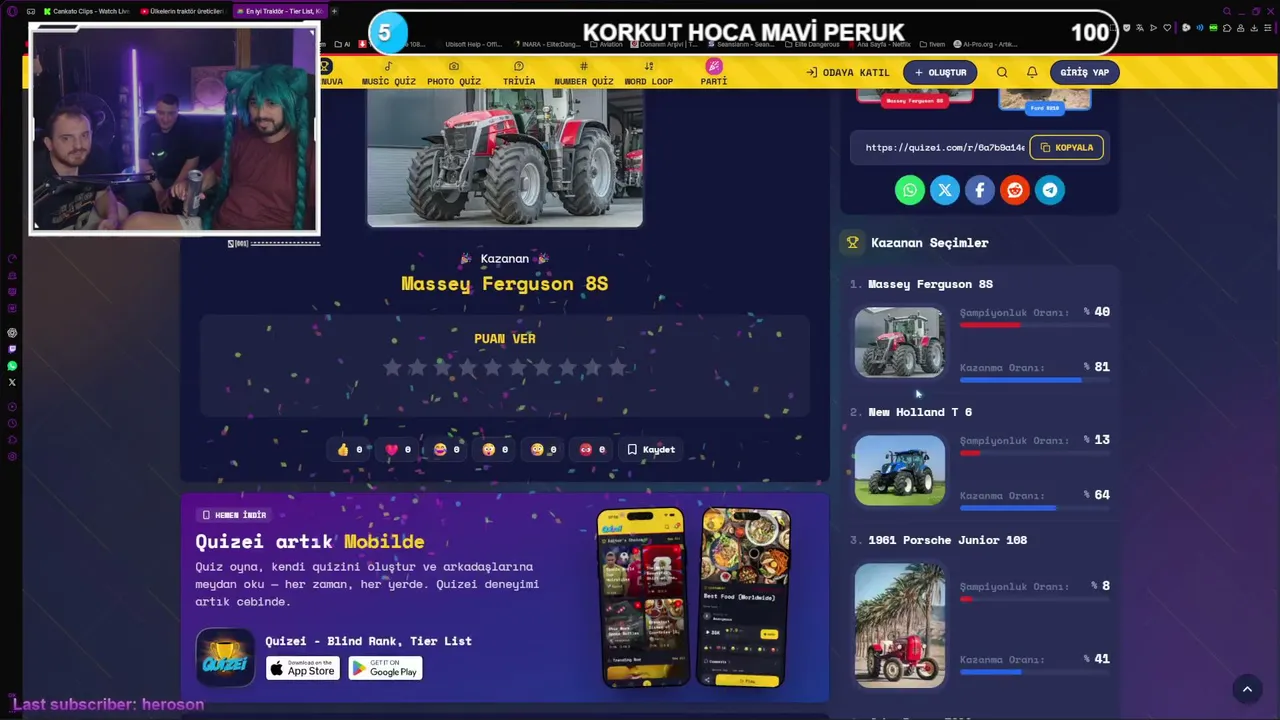This screenshot has height=720, width=1280.
Task: Switch to the Ülkelerin traktör üreticileri tab
Action: 182,11
